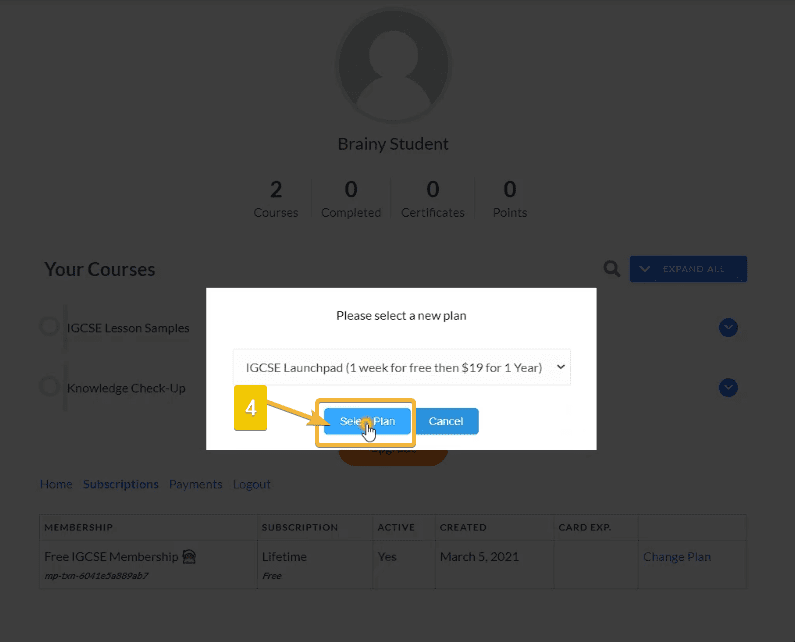The image size is (795, 642).
Task: Click the yellow step 4 marker
Action: [x=251, y=409]
